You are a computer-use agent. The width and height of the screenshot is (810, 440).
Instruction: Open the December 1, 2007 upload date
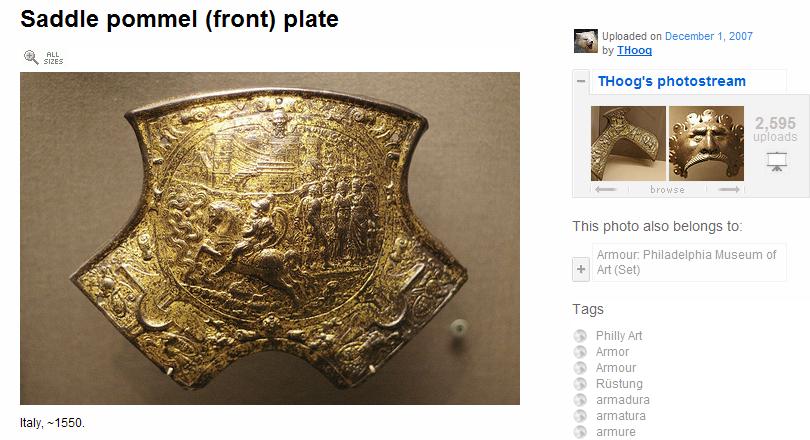[x=709, y=36]
